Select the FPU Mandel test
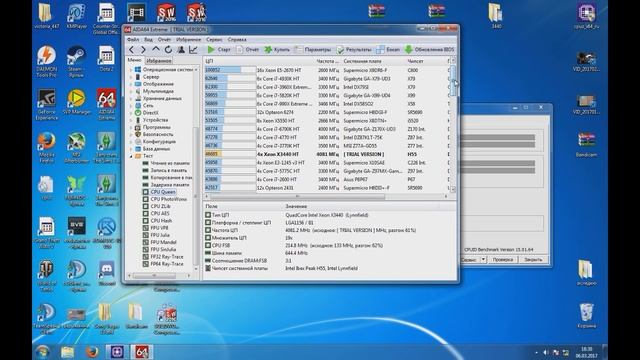Image resolution: width=640 pixels, height=360 pixels. tap(163, 242)
